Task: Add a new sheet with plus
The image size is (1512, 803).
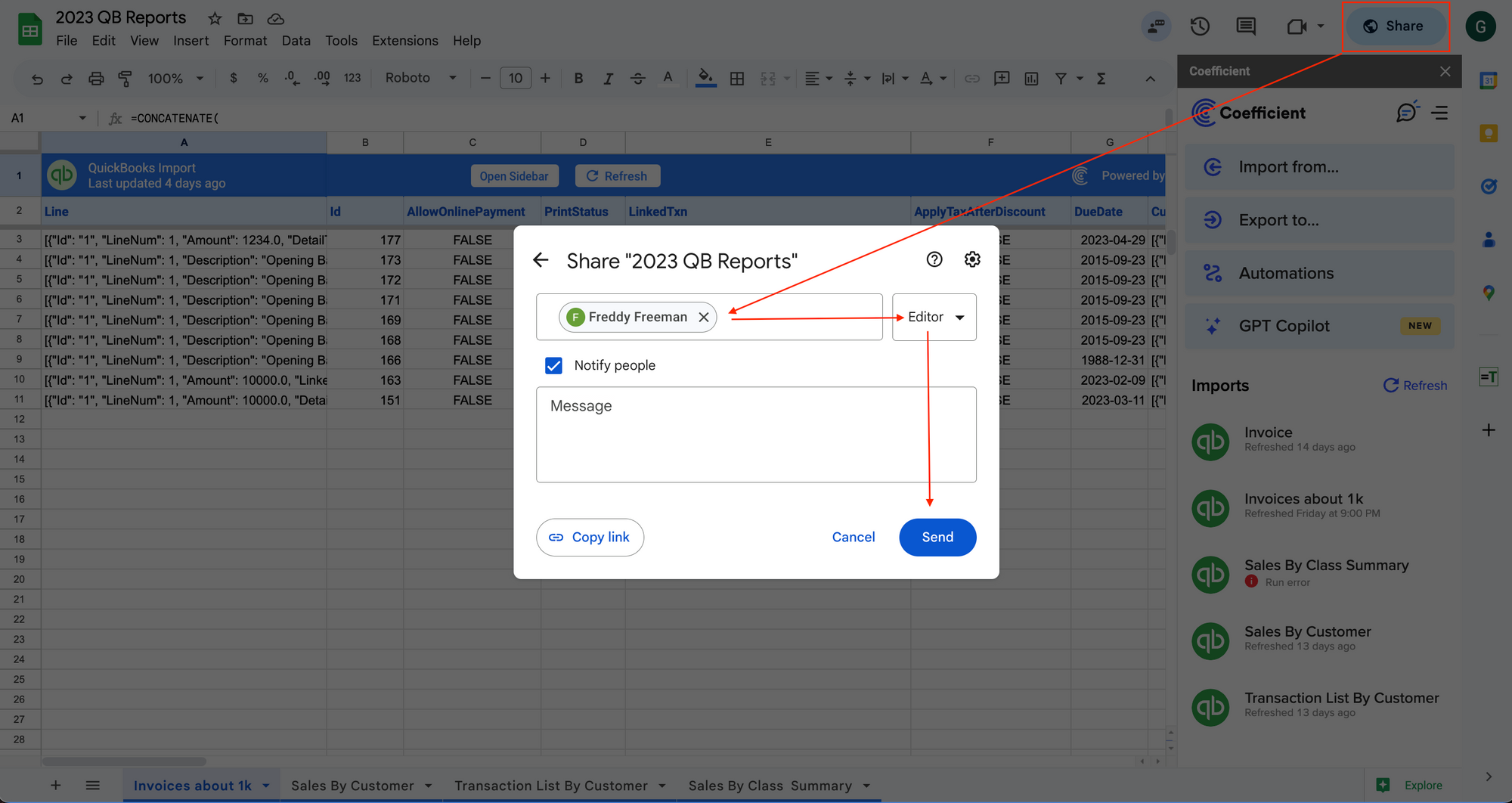Action: coord(55,786)
